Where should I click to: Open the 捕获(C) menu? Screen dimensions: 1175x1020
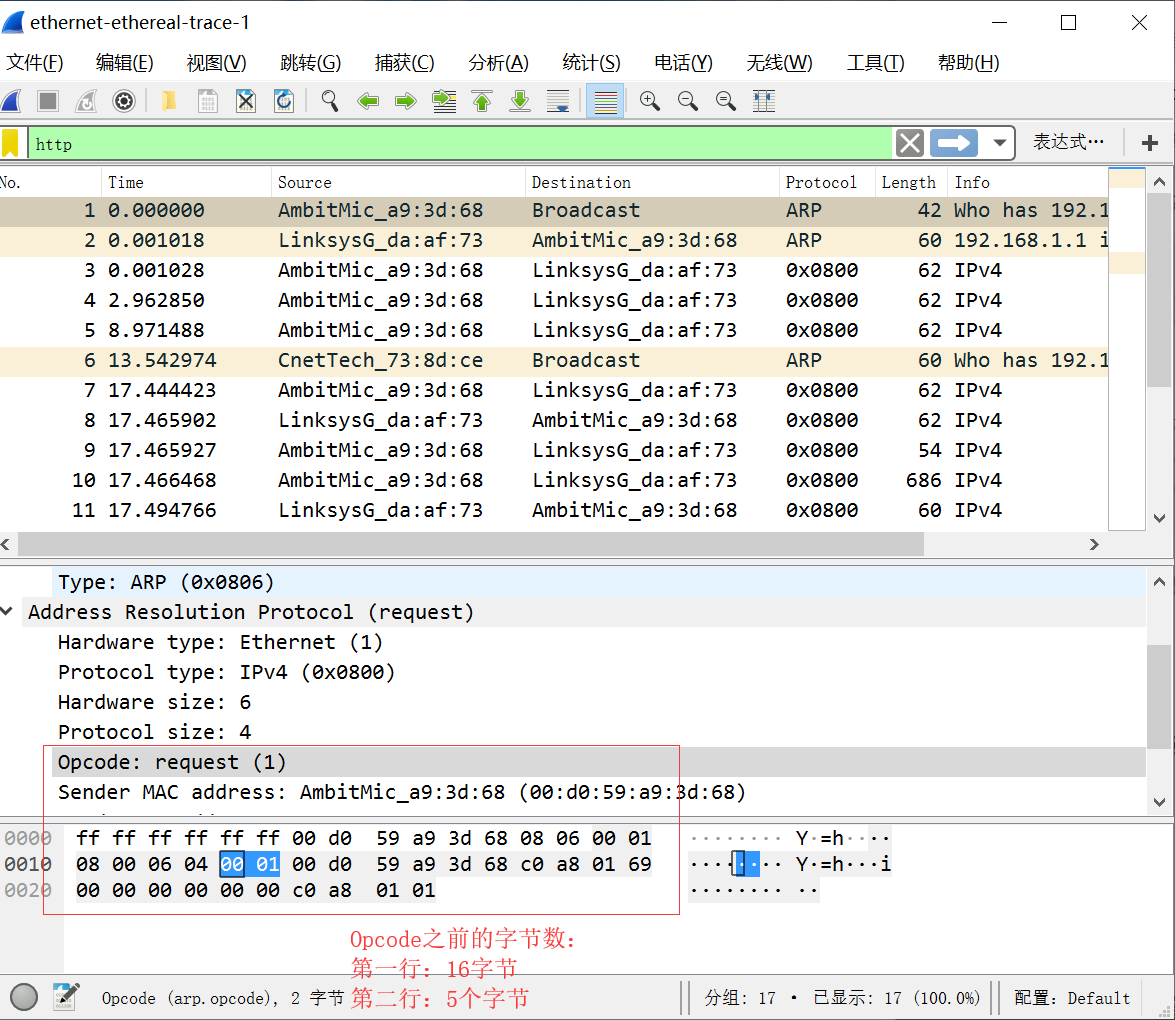coord(405,63)
